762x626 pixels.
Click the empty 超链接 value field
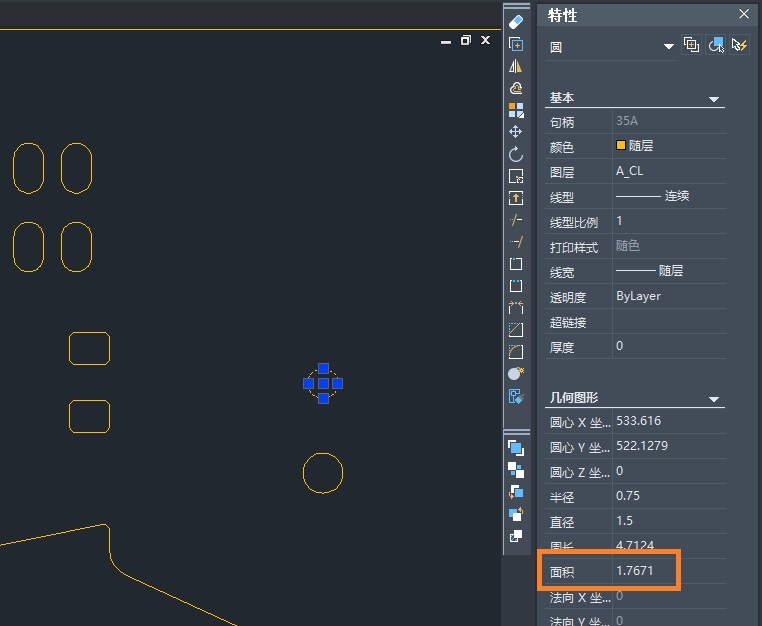pyautogui.click(x=669, y=321)
